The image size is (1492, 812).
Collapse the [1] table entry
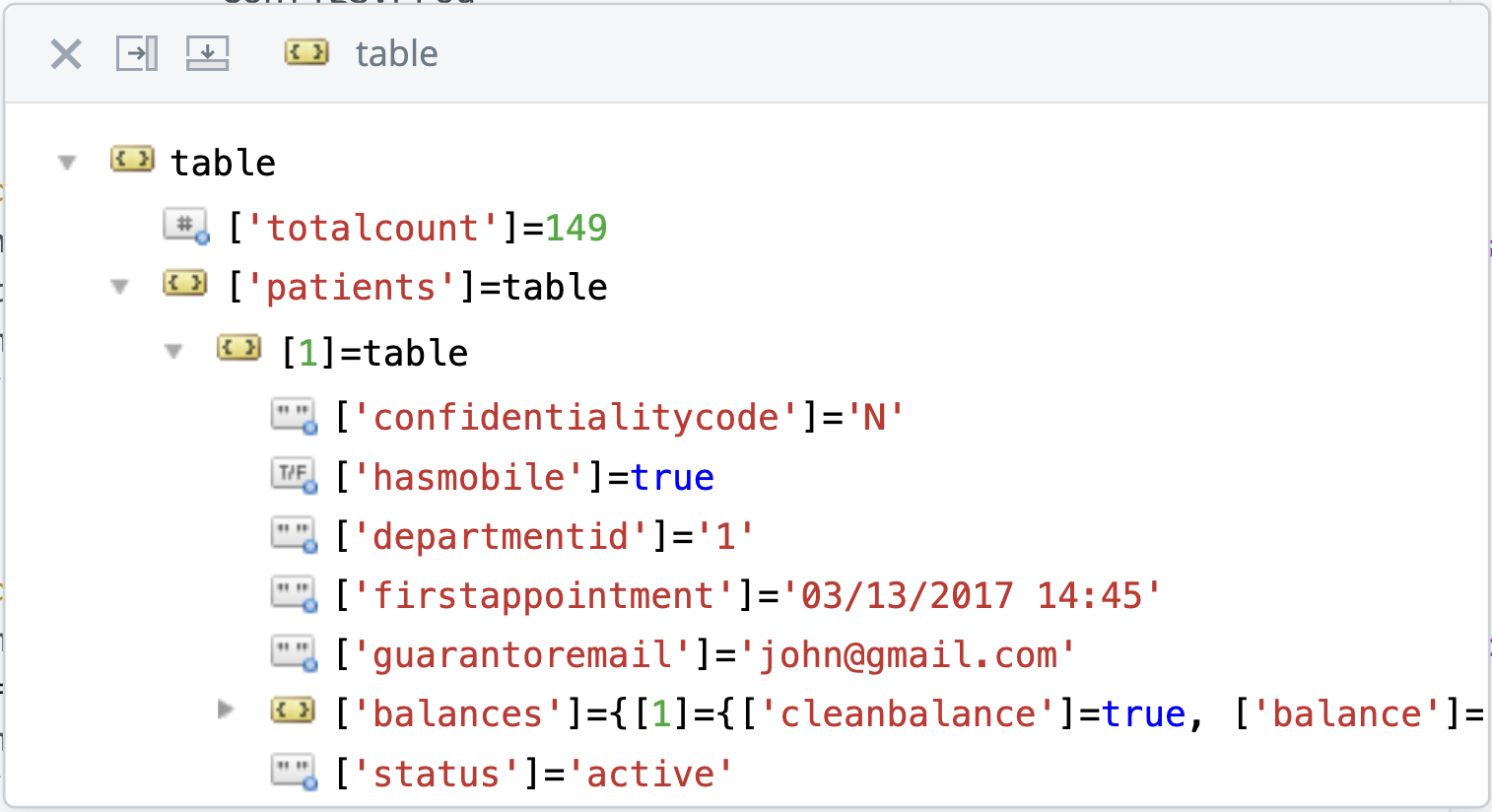point(174,352)
